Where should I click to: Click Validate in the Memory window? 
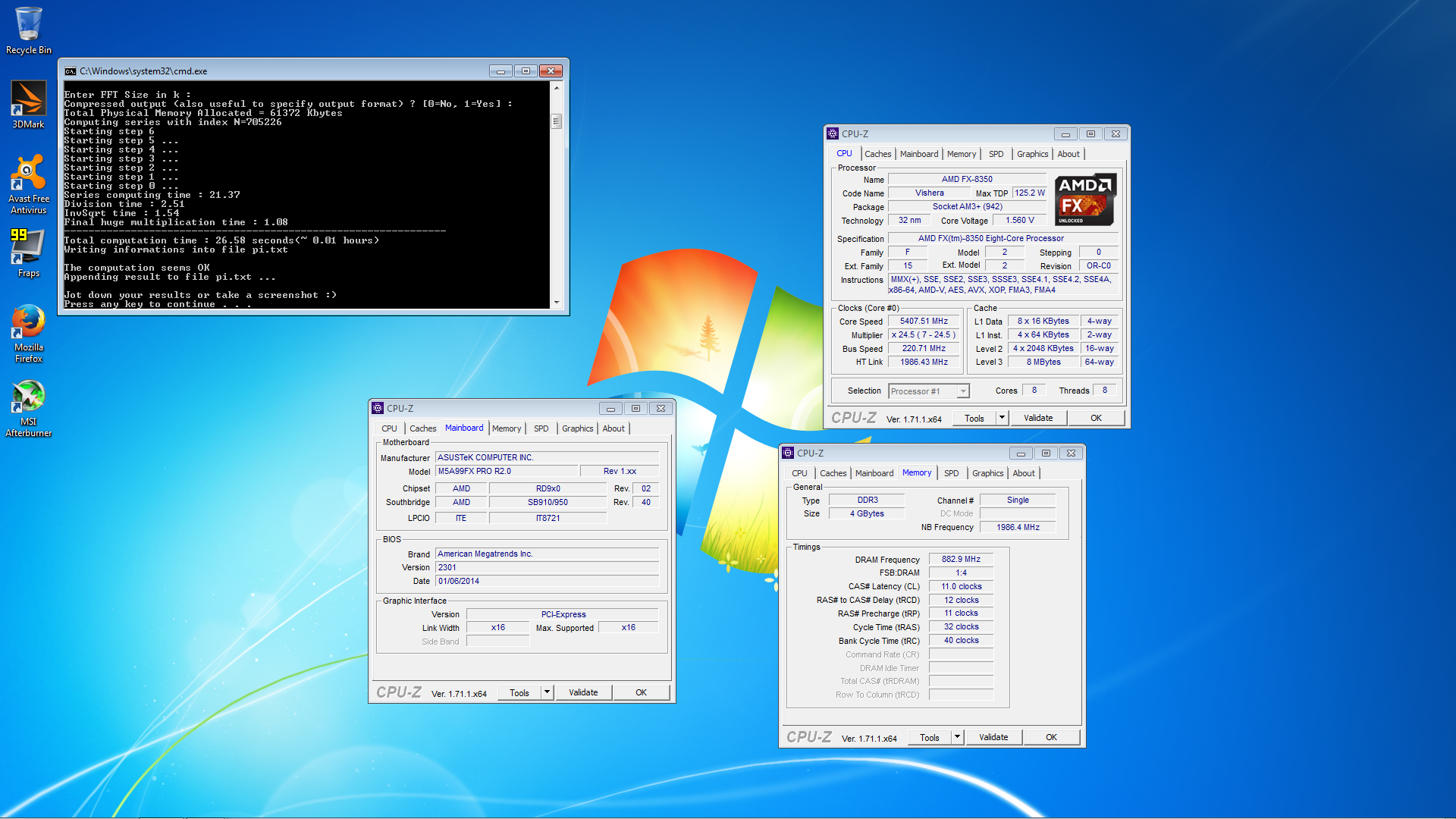pos(993,737)
